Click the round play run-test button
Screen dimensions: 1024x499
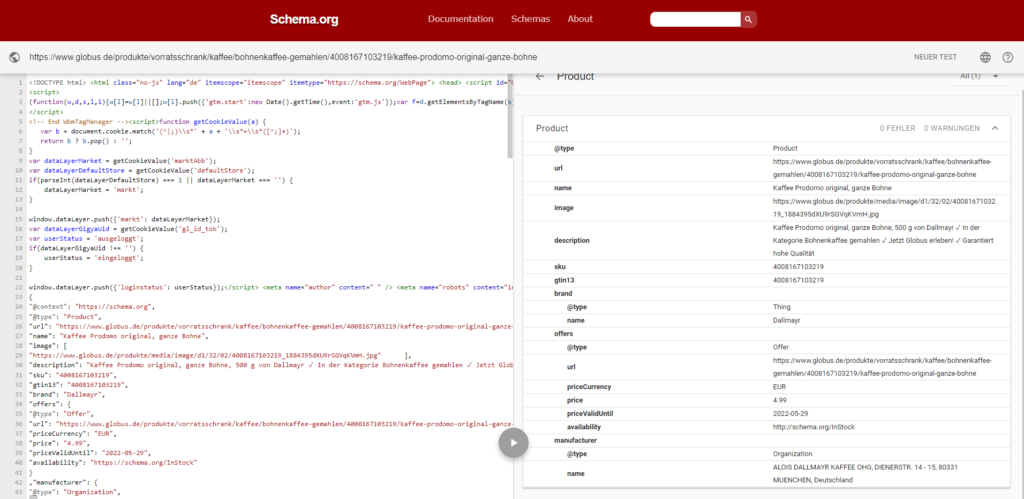513,443
